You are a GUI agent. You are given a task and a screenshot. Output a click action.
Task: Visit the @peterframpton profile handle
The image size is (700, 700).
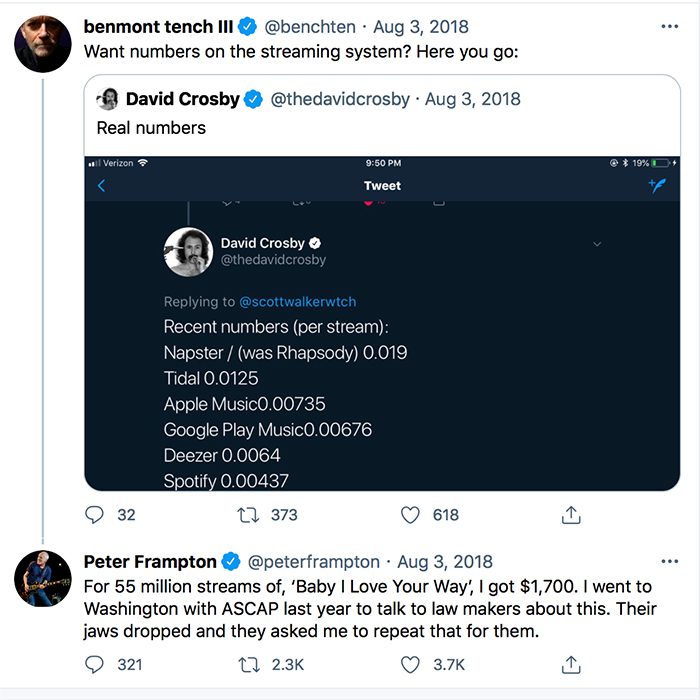tap(313, 562)
